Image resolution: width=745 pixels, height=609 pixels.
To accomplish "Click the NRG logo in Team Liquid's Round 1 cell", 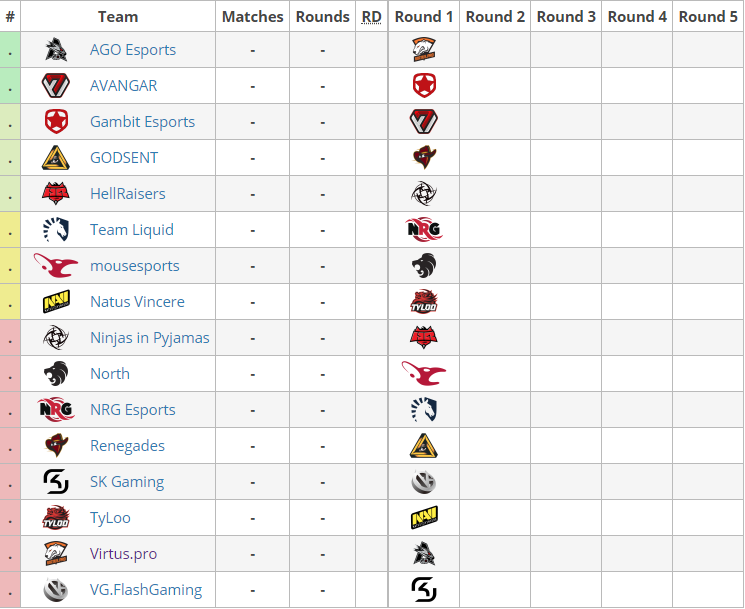I will pos(424,230).
